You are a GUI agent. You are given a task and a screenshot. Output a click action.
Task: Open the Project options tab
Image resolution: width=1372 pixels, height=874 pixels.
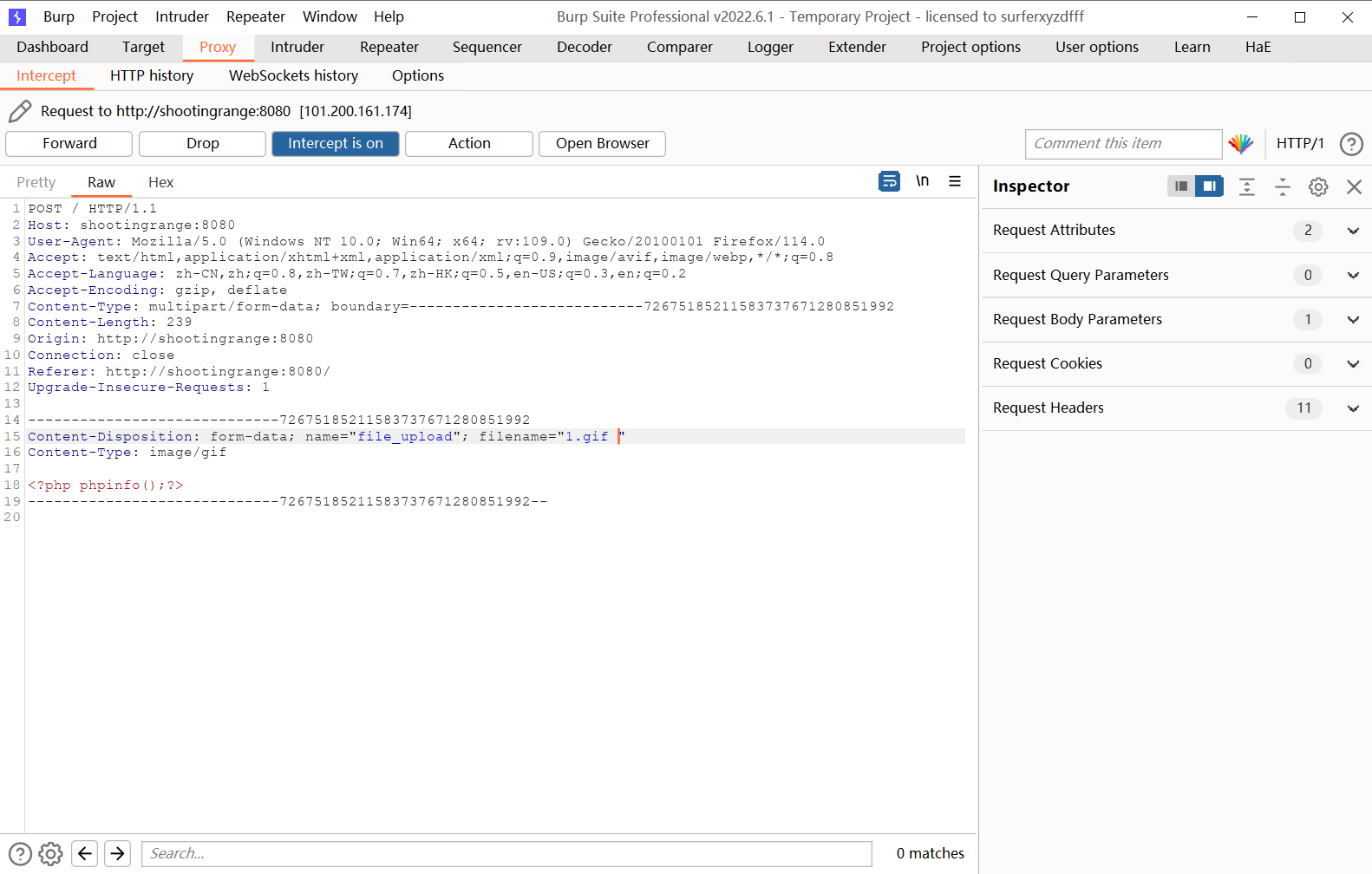(970, 47)
